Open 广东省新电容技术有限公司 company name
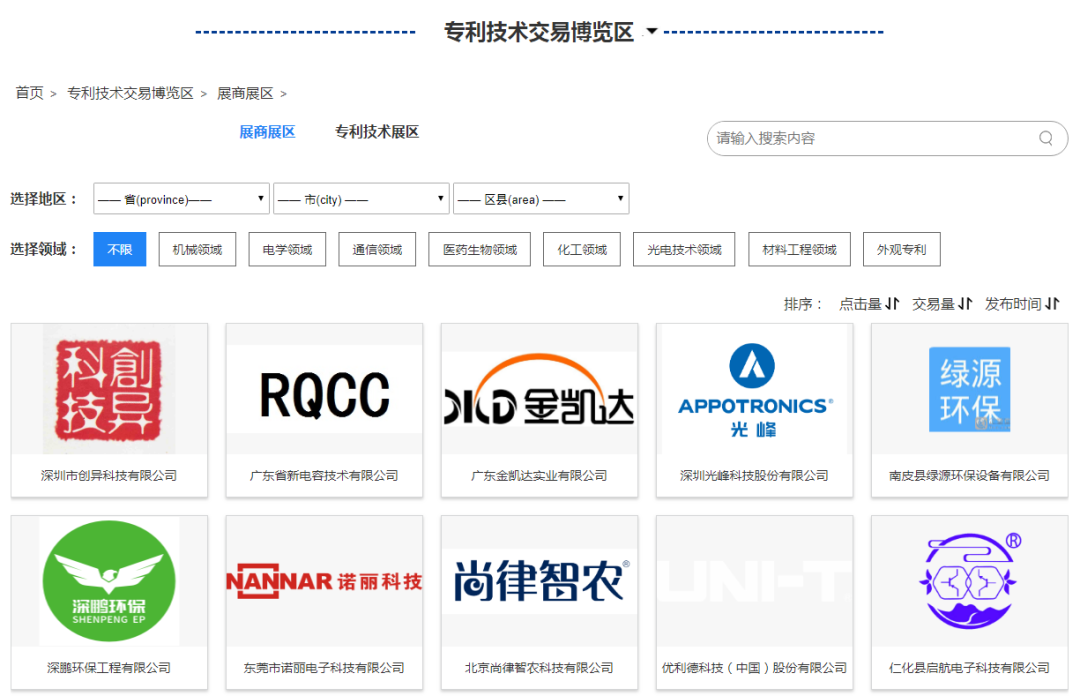 324,475
